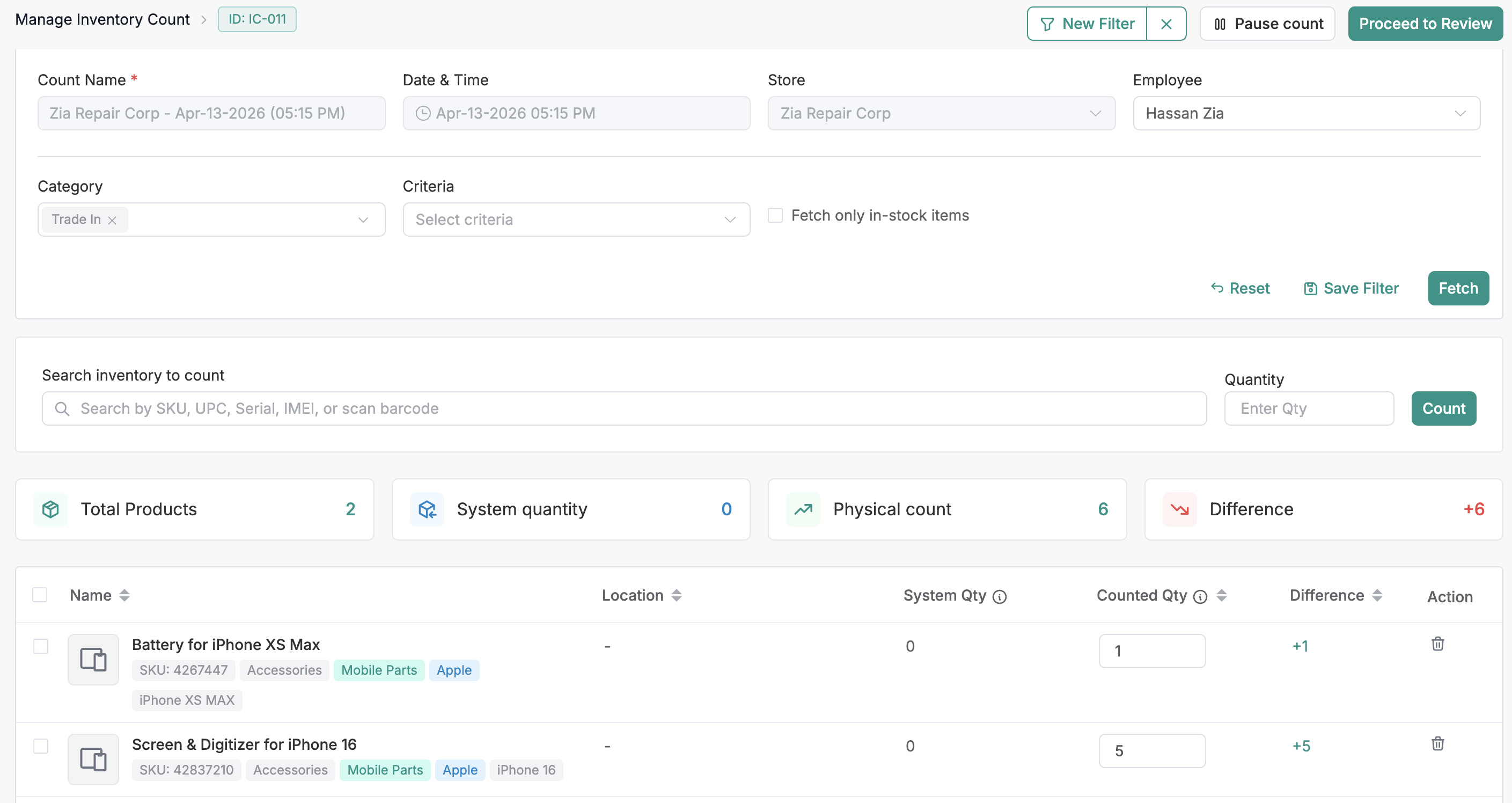Go back to Manage Inventory Count breadcrumb
The height and width of the screenshot is (803, 1512).
click(x=102, y=19)
